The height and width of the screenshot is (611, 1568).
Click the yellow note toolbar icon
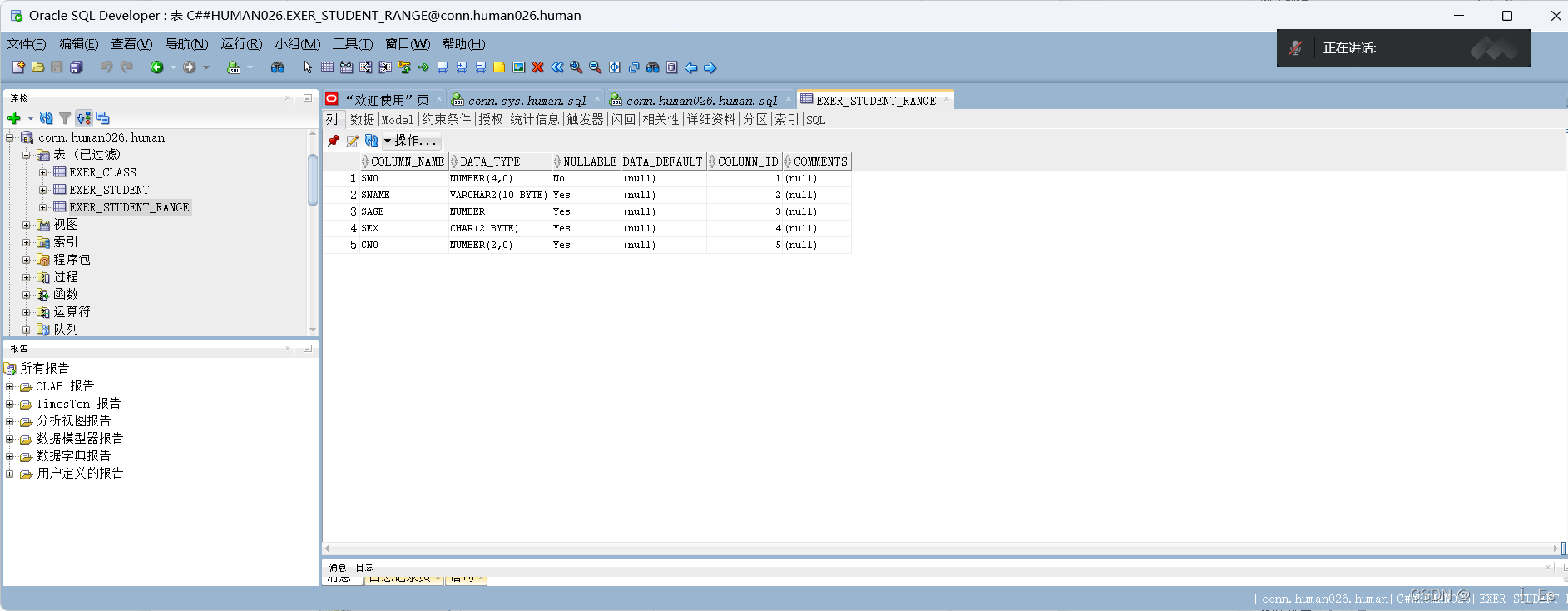pos(499,67)
